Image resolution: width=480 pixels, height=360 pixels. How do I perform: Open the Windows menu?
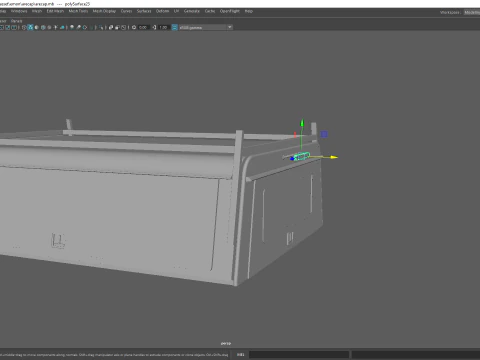pos(19,11)
